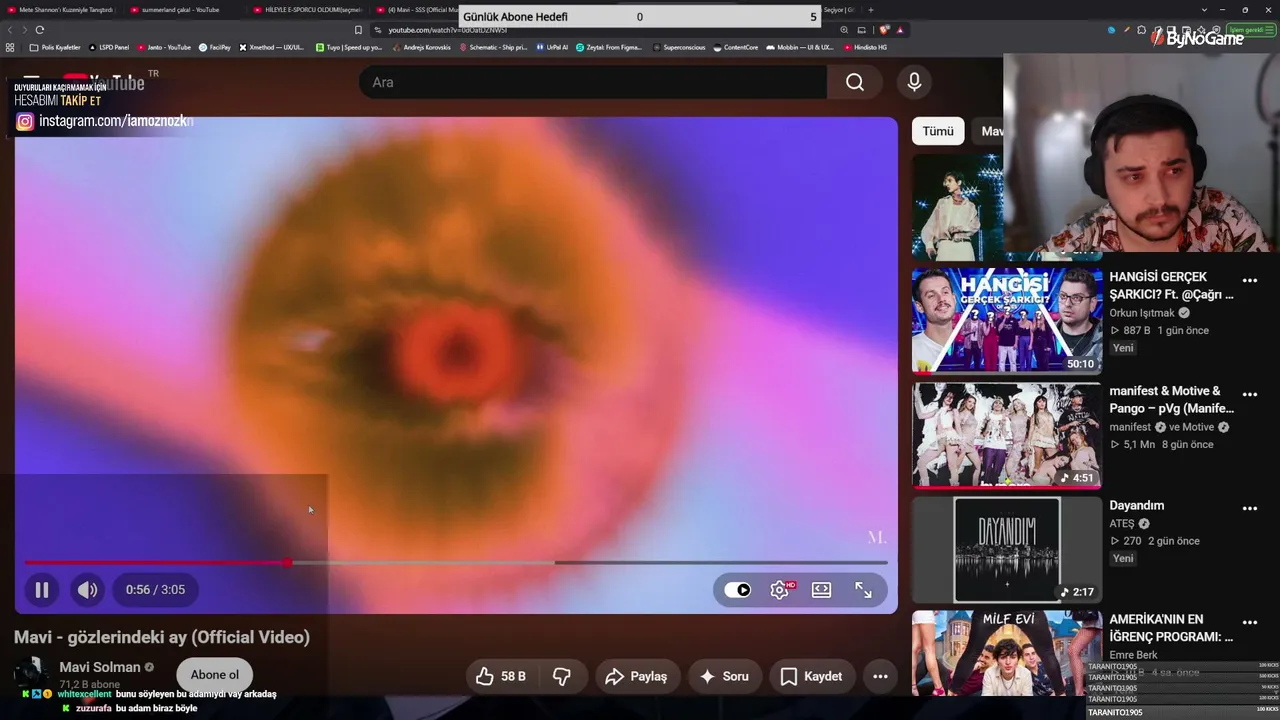Screen dimensions: 1280x720
Task: Open video settings gear
Action: click(x=780, y=590)
